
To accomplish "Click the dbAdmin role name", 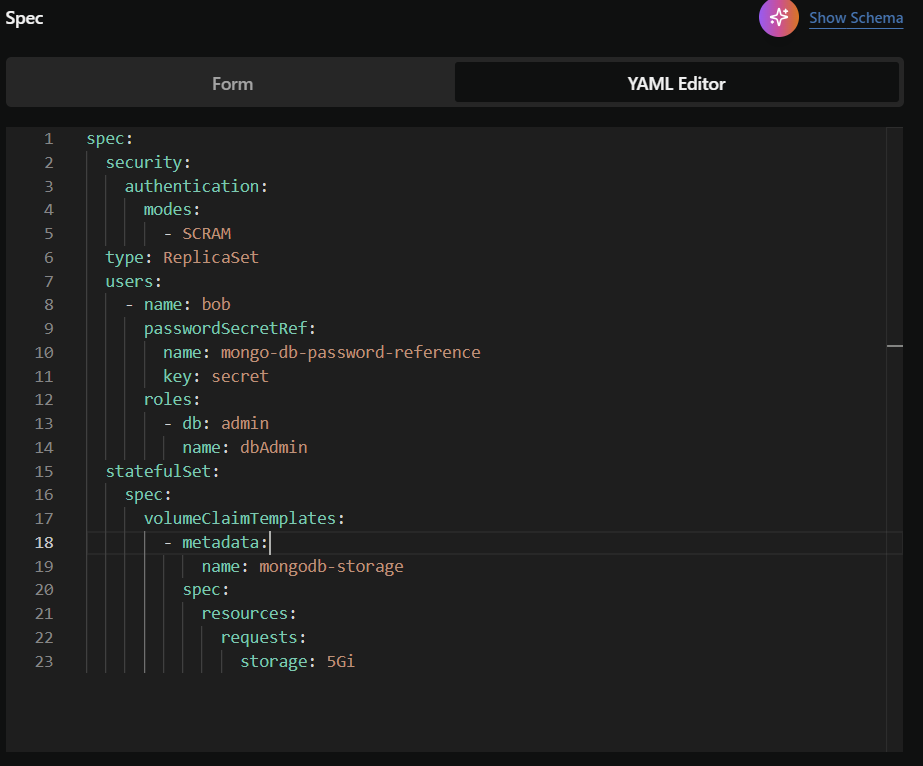I will [273, 447].
